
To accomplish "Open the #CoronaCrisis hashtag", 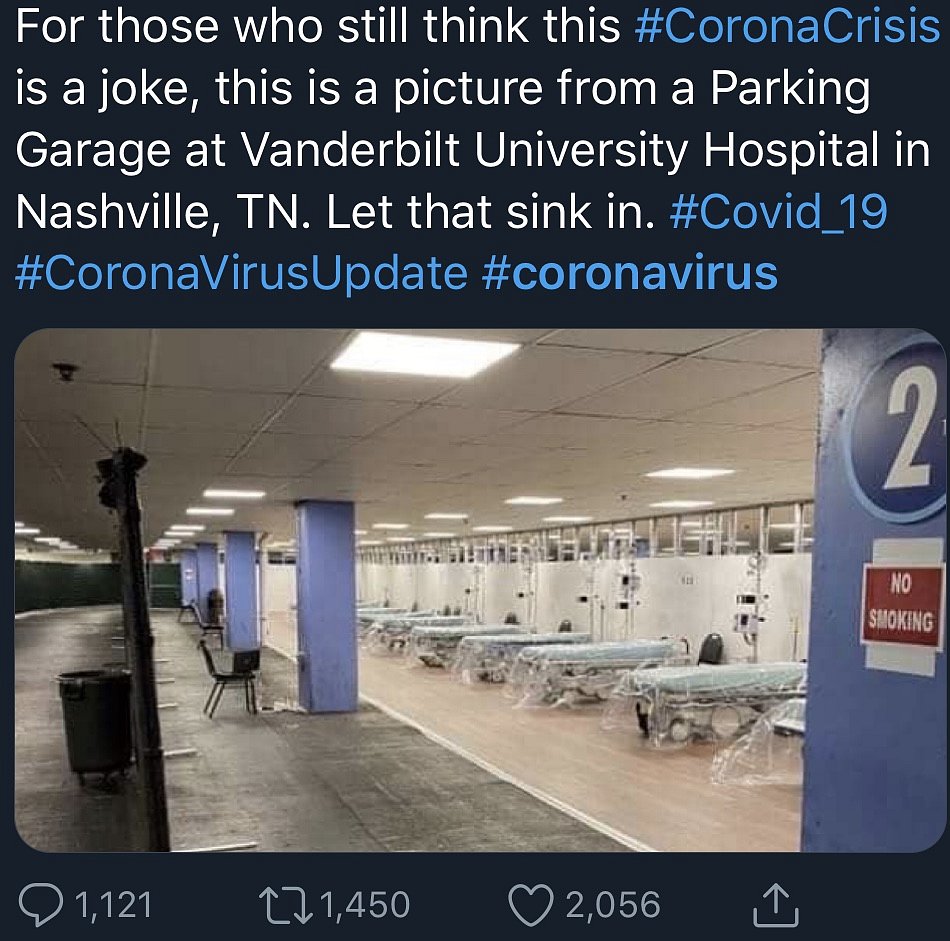I will (787, 27).
